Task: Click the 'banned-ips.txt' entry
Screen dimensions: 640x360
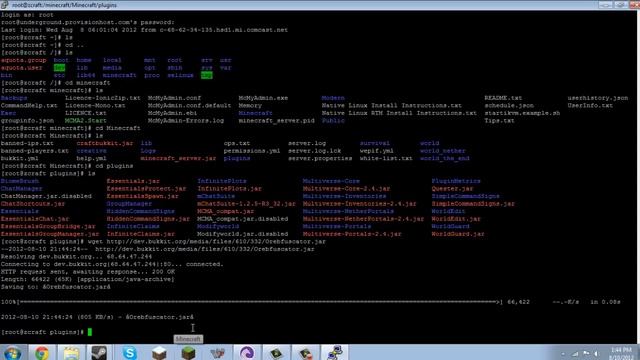Action: click(27, 143)
